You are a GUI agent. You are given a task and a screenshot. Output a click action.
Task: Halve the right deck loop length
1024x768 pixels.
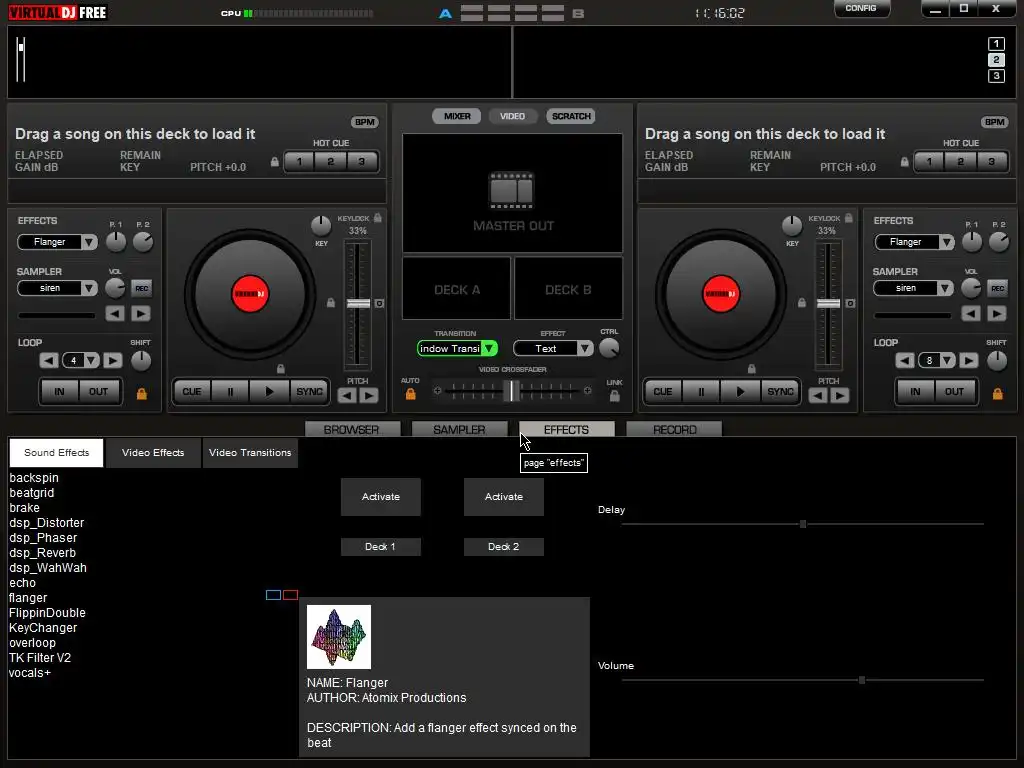(904, 360)
